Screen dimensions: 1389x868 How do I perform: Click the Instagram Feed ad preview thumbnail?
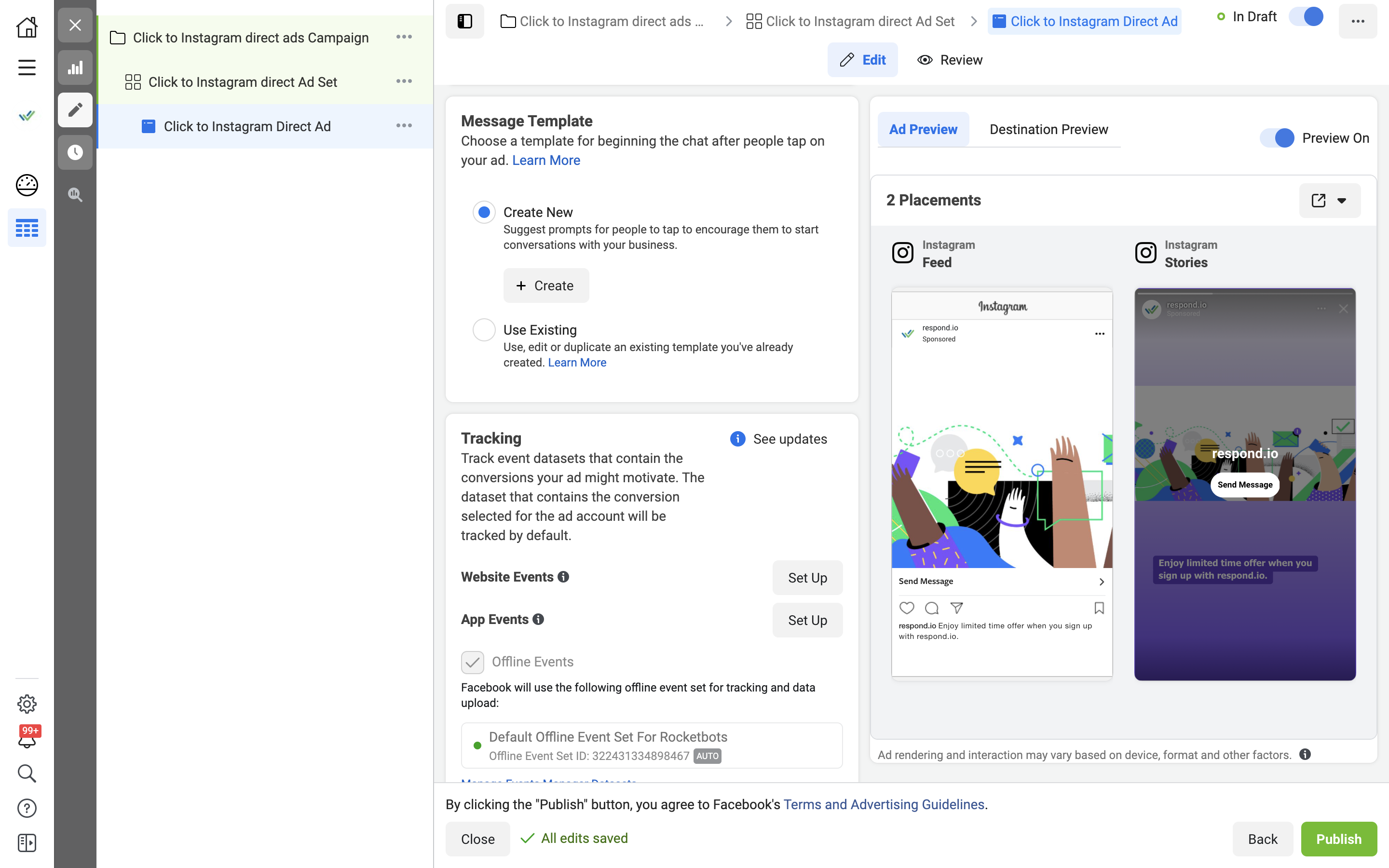pos(1001,484)
